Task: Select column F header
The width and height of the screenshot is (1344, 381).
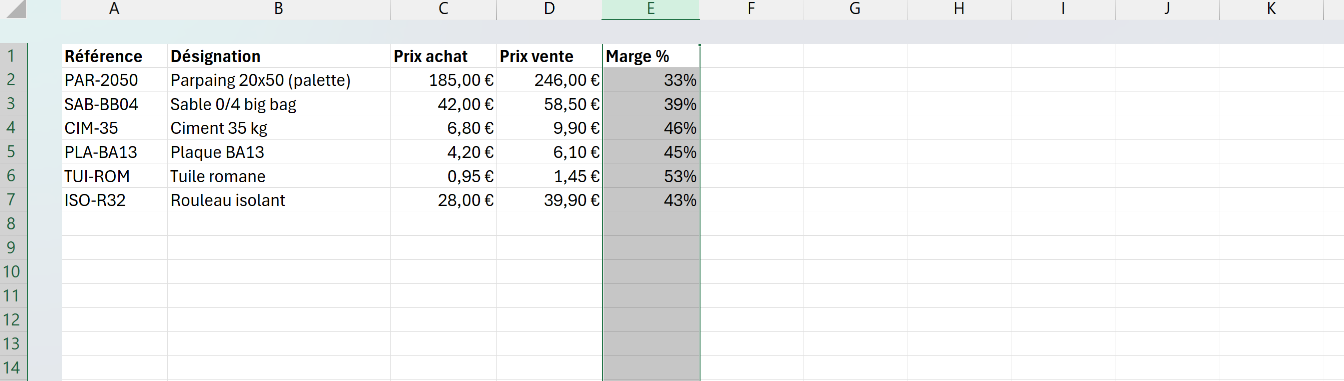Action: 751,9
